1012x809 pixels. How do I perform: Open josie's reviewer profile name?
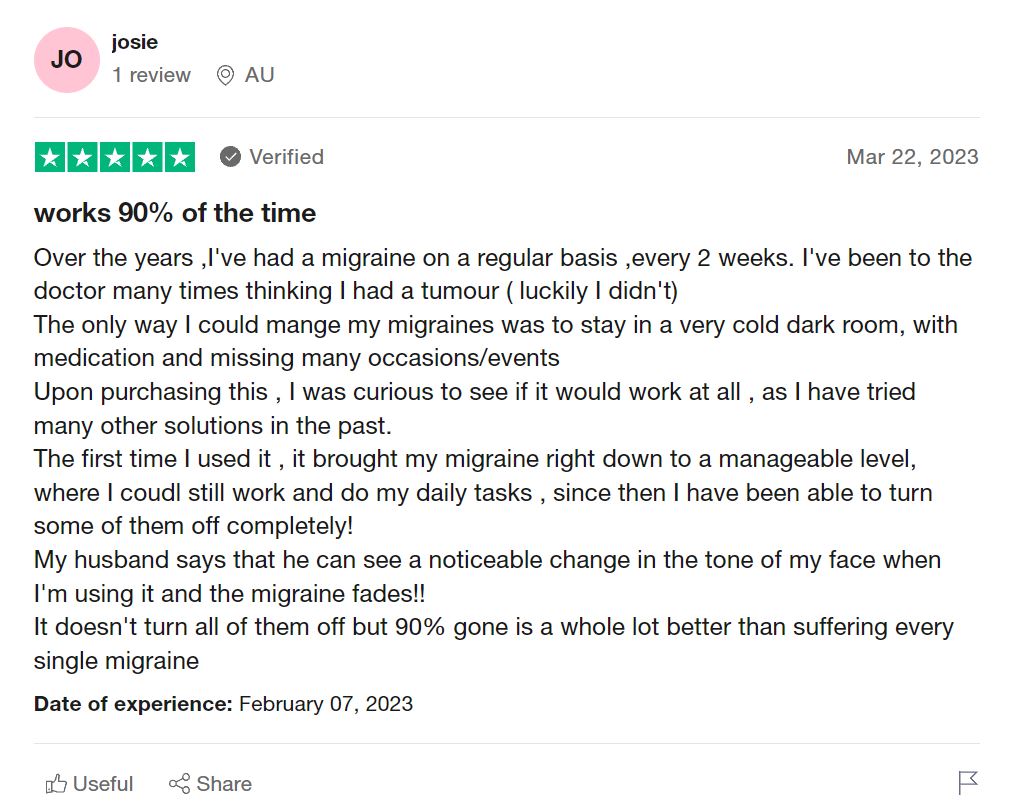pos(135,42)
